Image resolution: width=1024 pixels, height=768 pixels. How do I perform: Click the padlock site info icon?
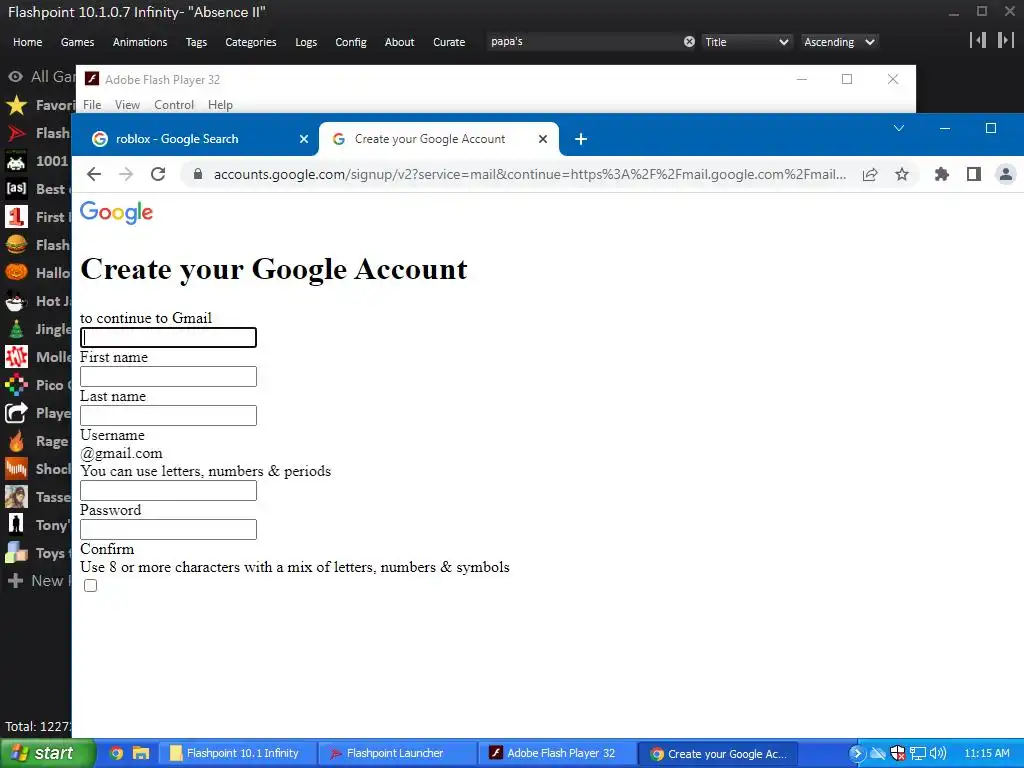click(198, 174)
